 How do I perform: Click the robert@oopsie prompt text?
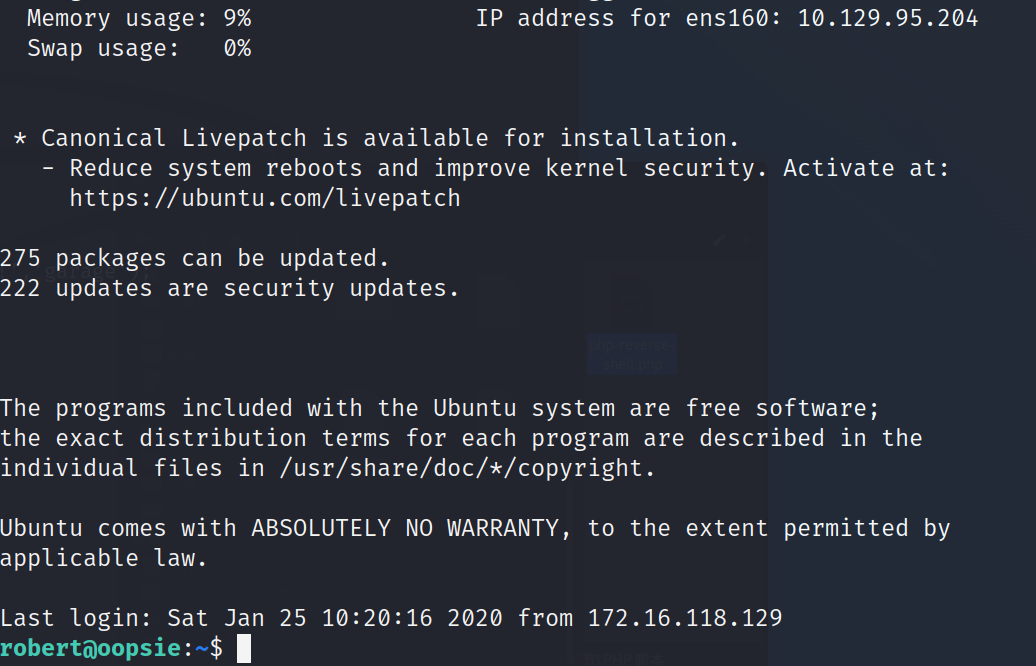91,648
